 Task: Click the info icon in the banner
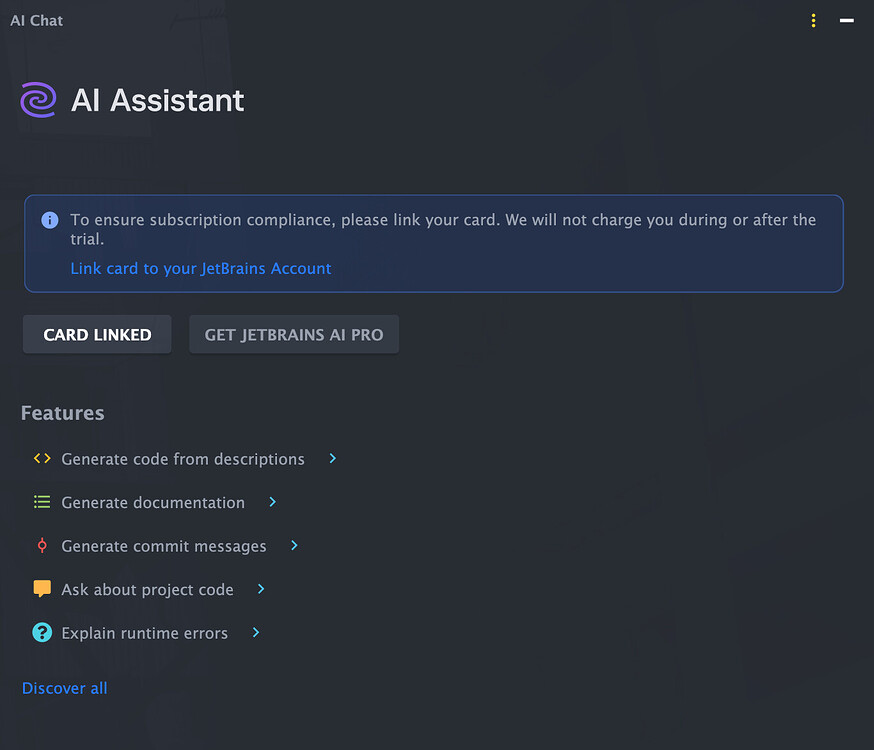[50, 220]
